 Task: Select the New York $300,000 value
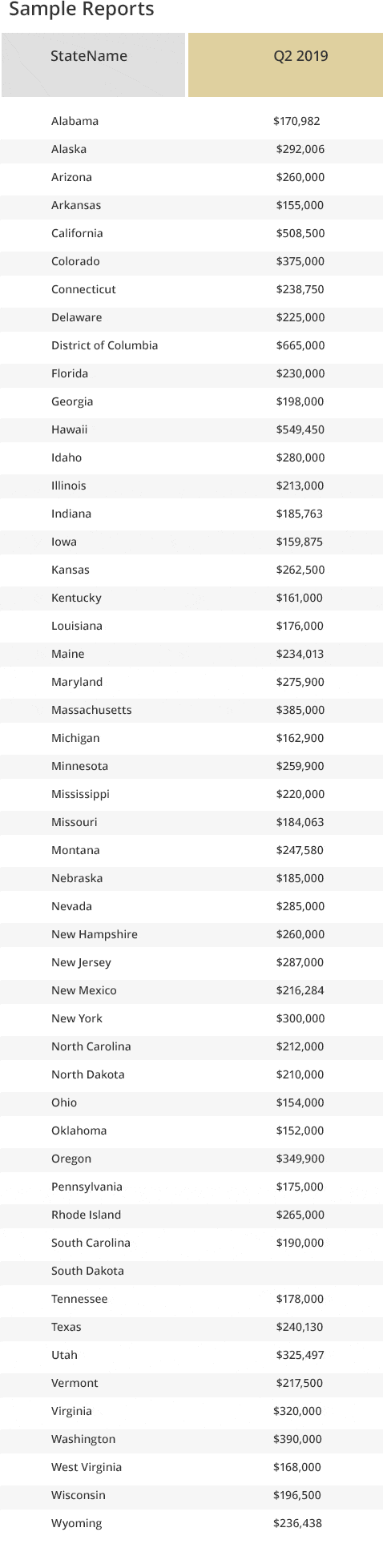point(300,1018)
